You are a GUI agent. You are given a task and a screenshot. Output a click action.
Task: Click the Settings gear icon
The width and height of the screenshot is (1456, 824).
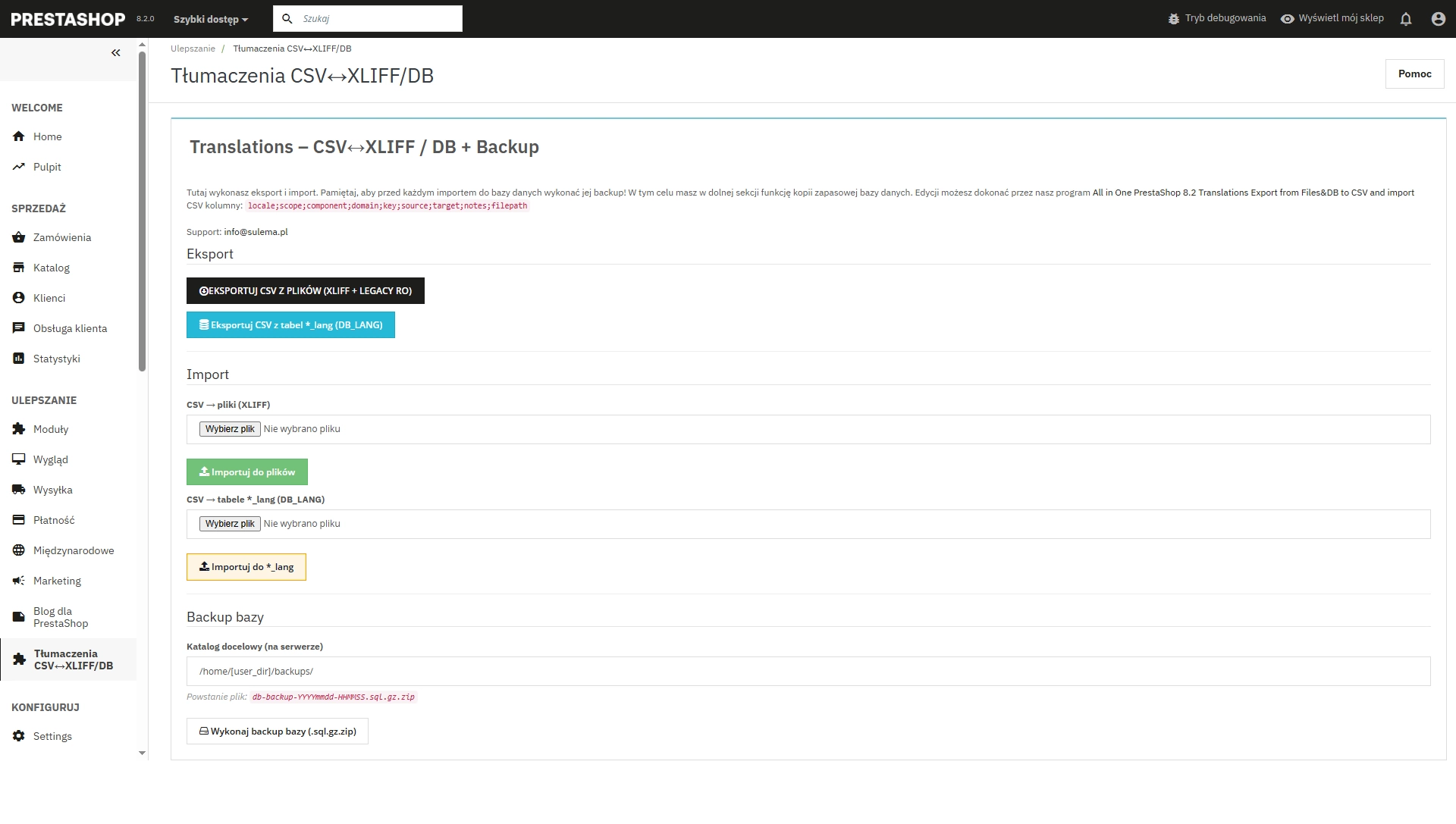click(18, 735)
